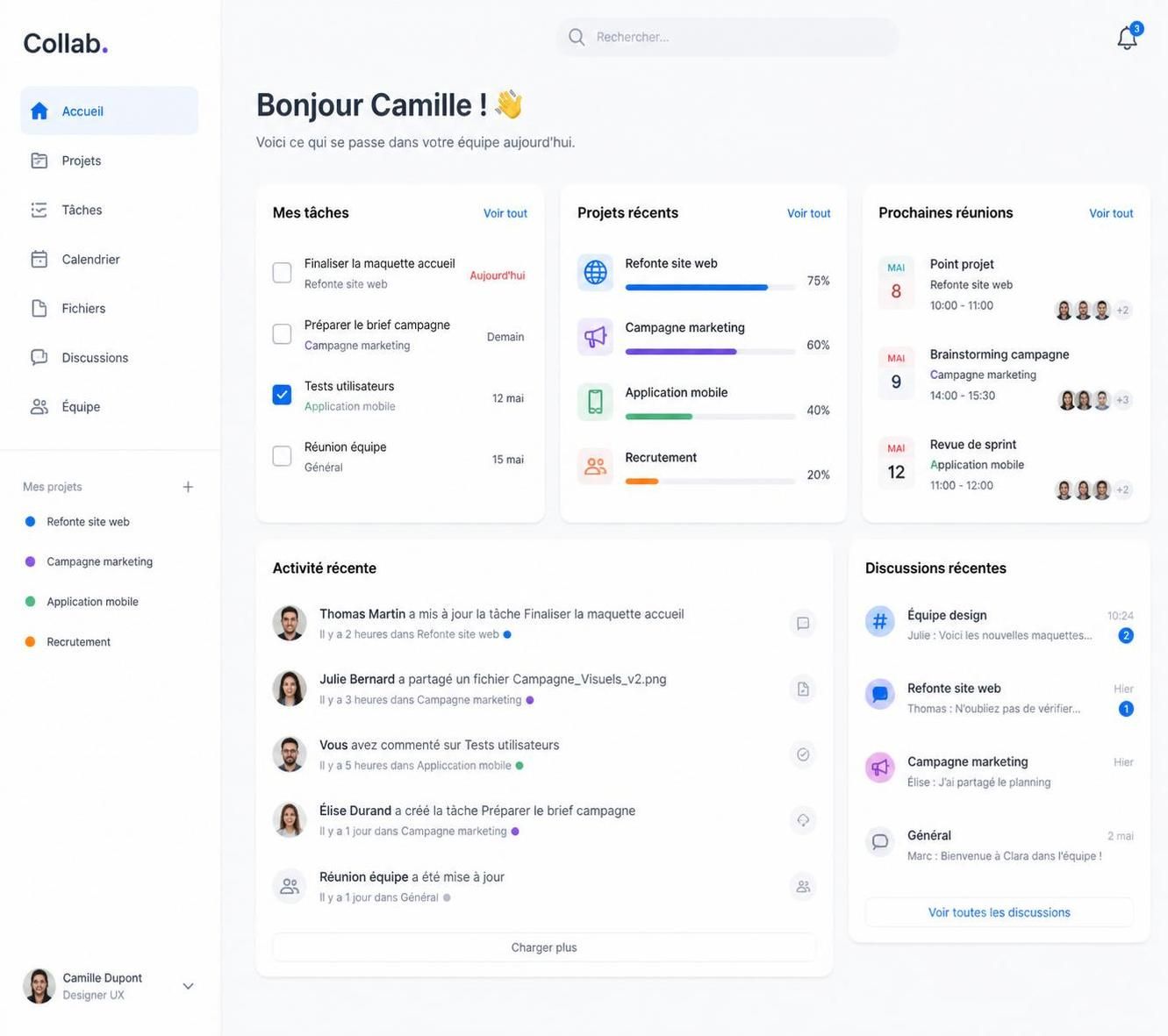Click the globe icon for Refonte site web
Image resolution: width=1168 pixels, height=1036 pixels.
tap(595, 272)
